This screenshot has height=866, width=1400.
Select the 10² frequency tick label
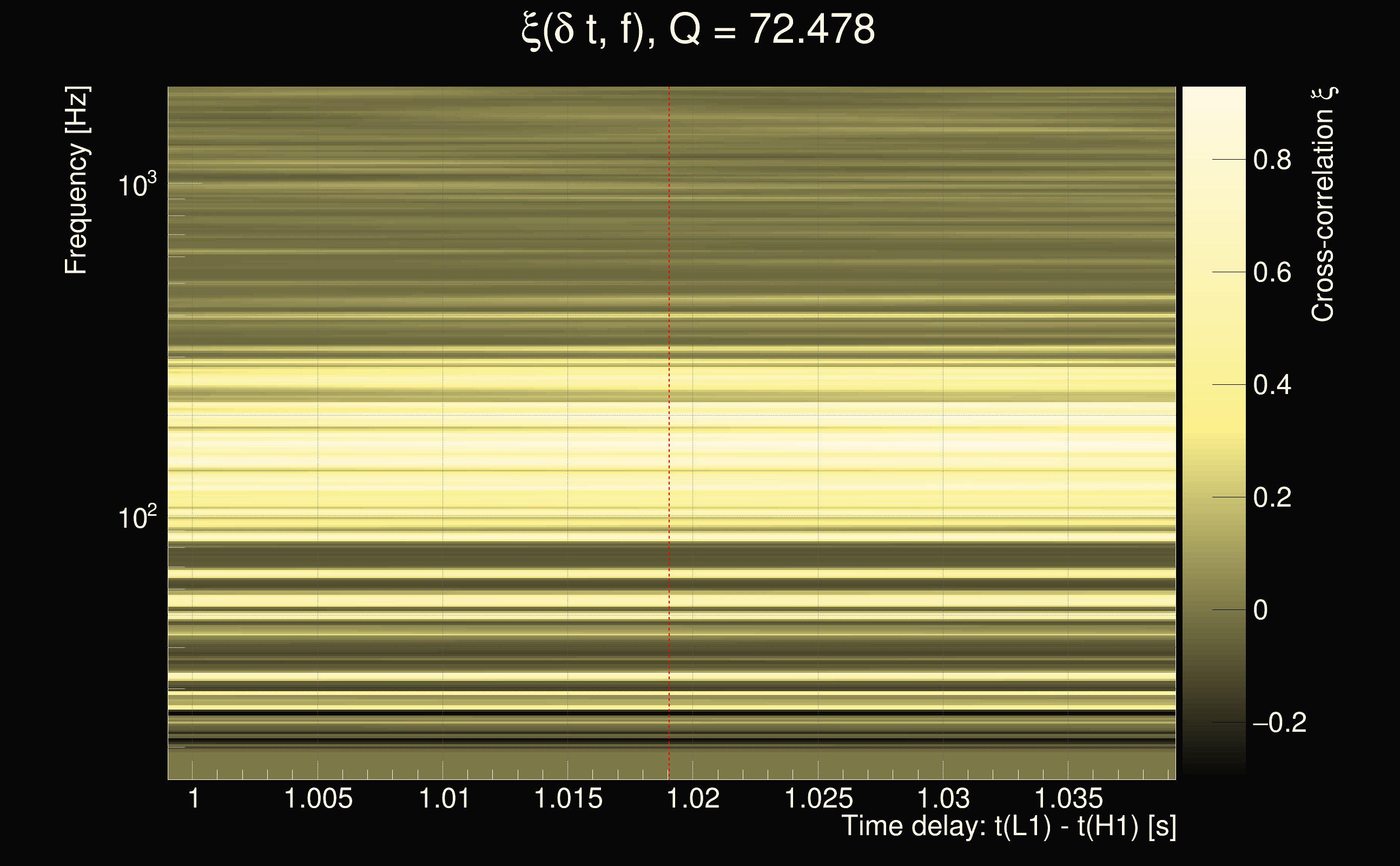pos(136,517)
